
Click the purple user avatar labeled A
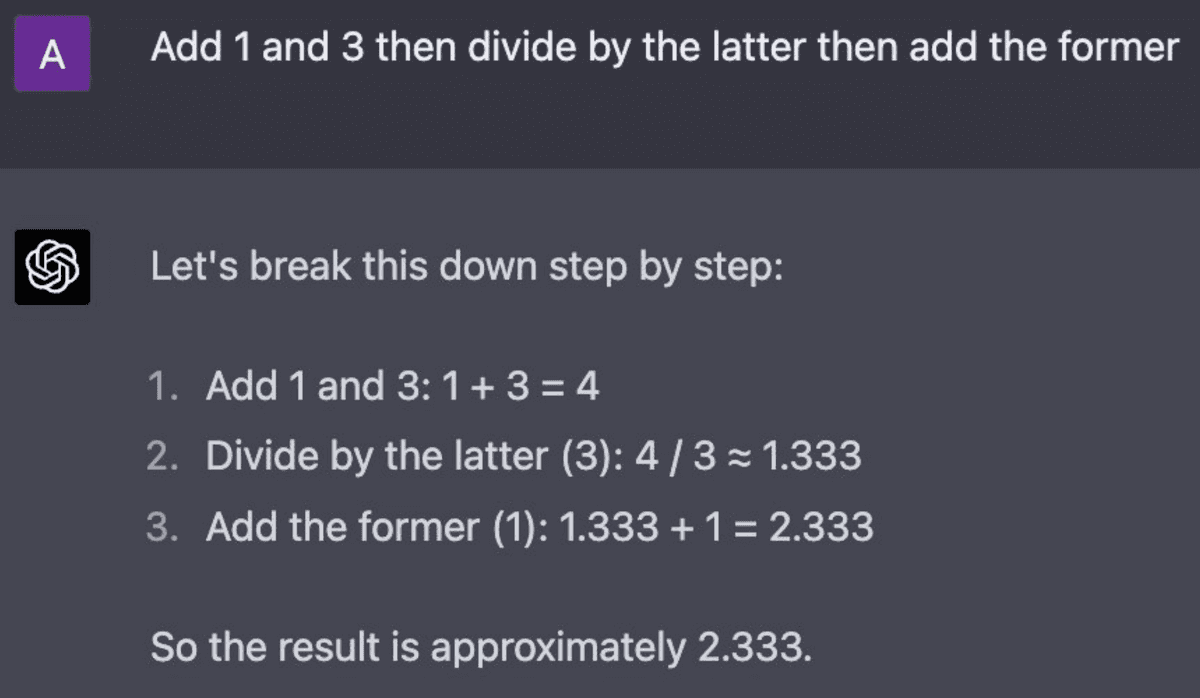pyautogui.click(x=52, y=54)
